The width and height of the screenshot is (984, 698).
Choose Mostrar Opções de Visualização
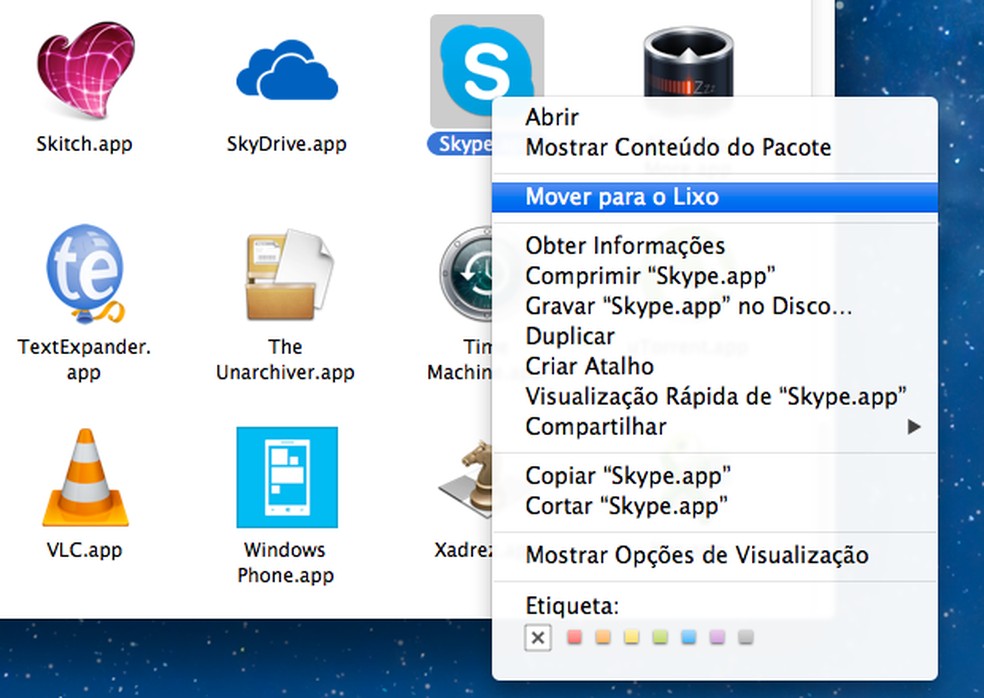(715, 555)
